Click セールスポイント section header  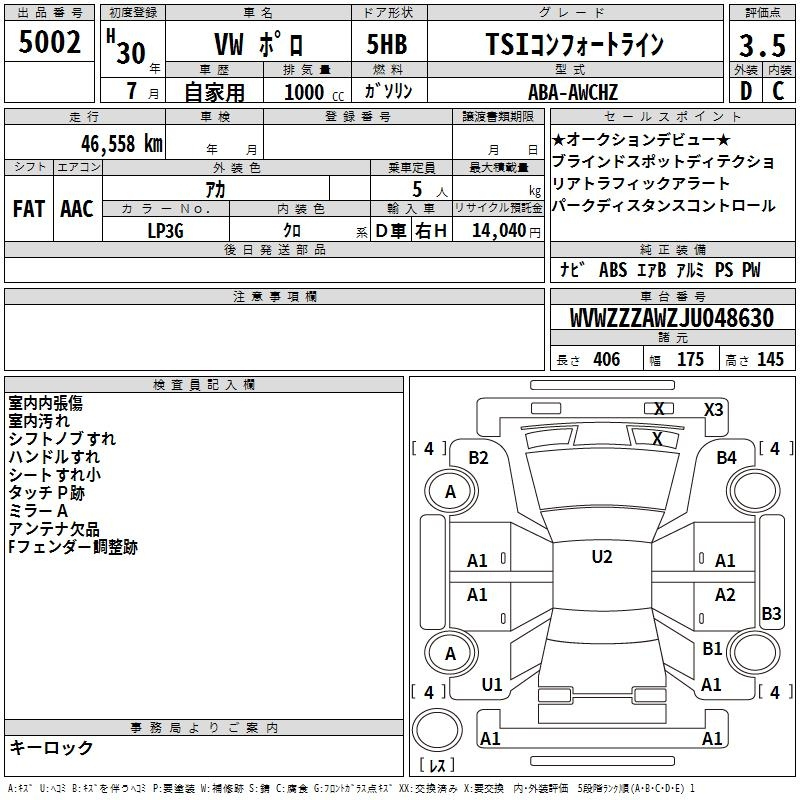tap(672, 116)
